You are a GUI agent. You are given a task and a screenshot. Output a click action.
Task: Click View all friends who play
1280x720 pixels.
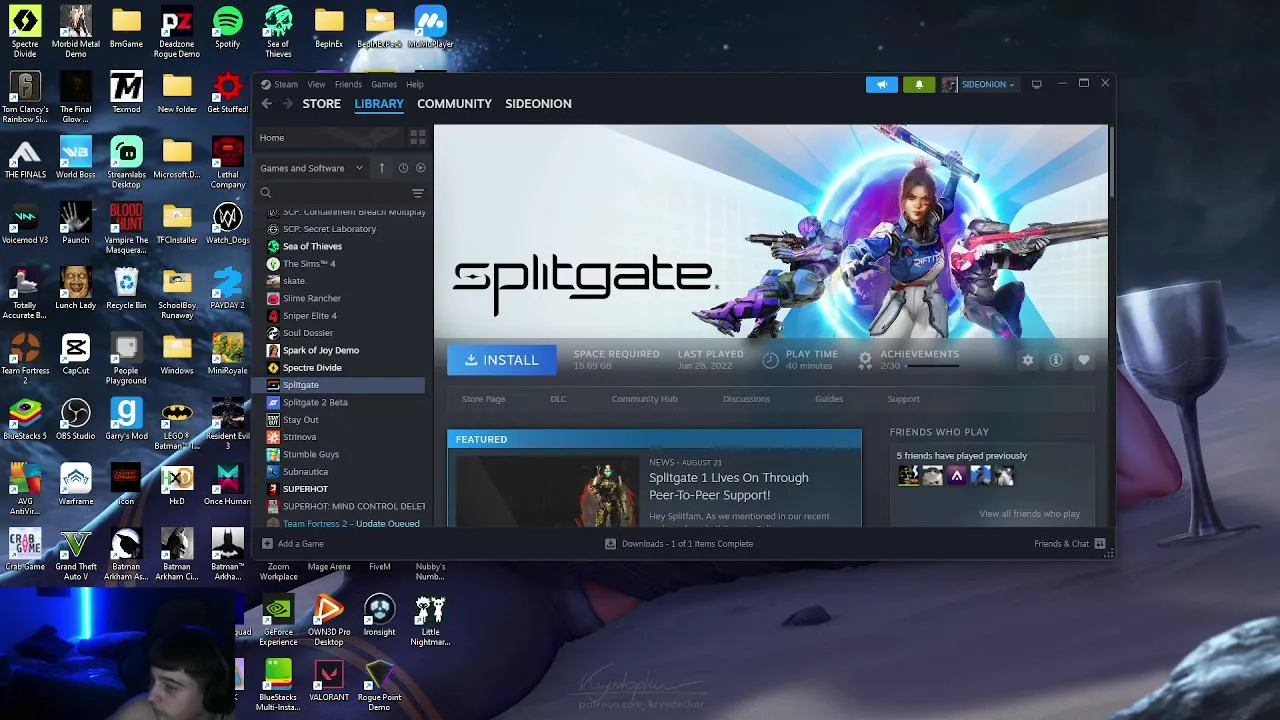(1029, 514)
